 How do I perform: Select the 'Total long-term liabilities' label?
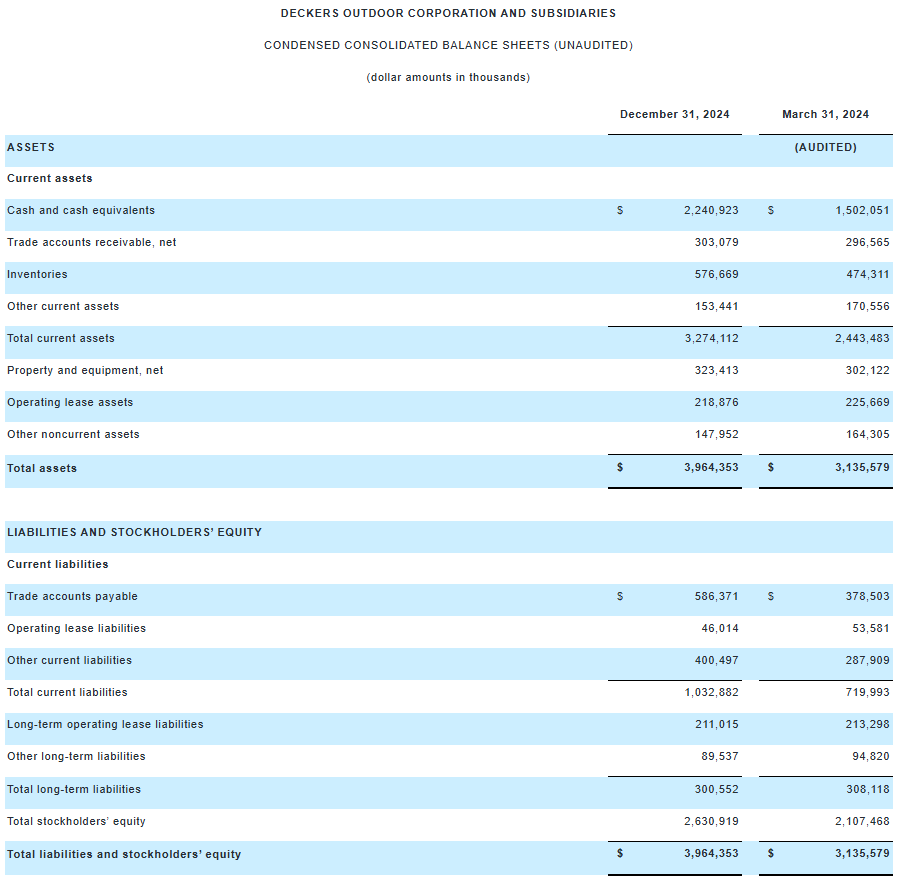[x=74, y=790]
